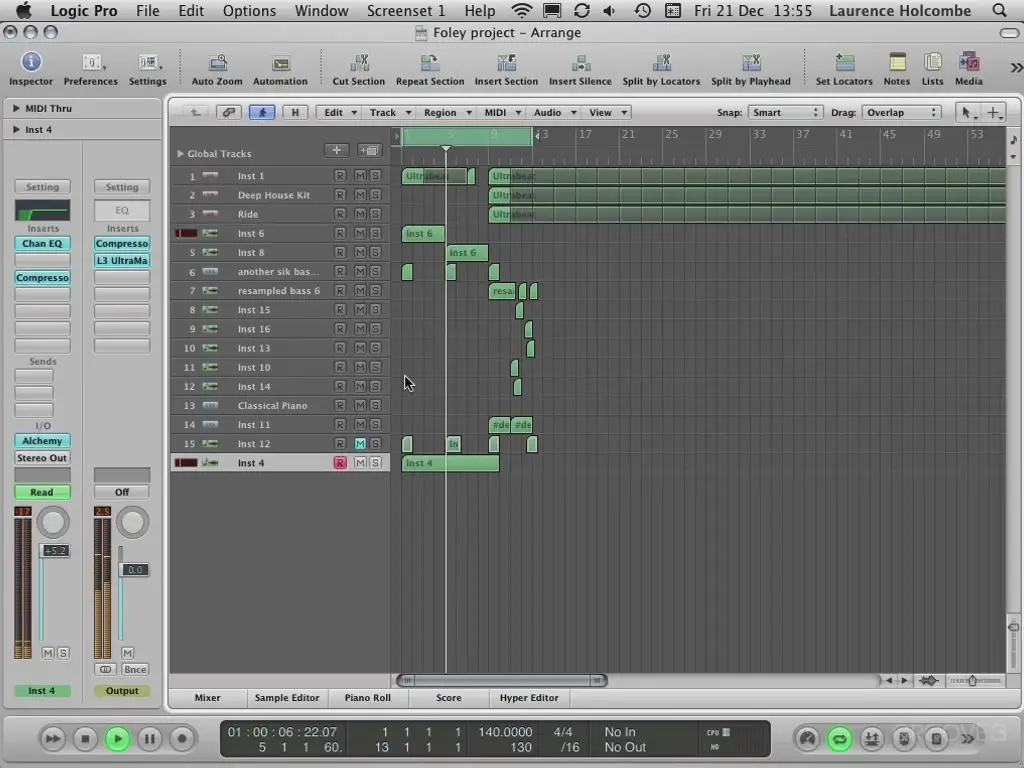Toggle Automation view
Image resolution: width=1024 pixels, height=768 pixels.
[280, 69]
